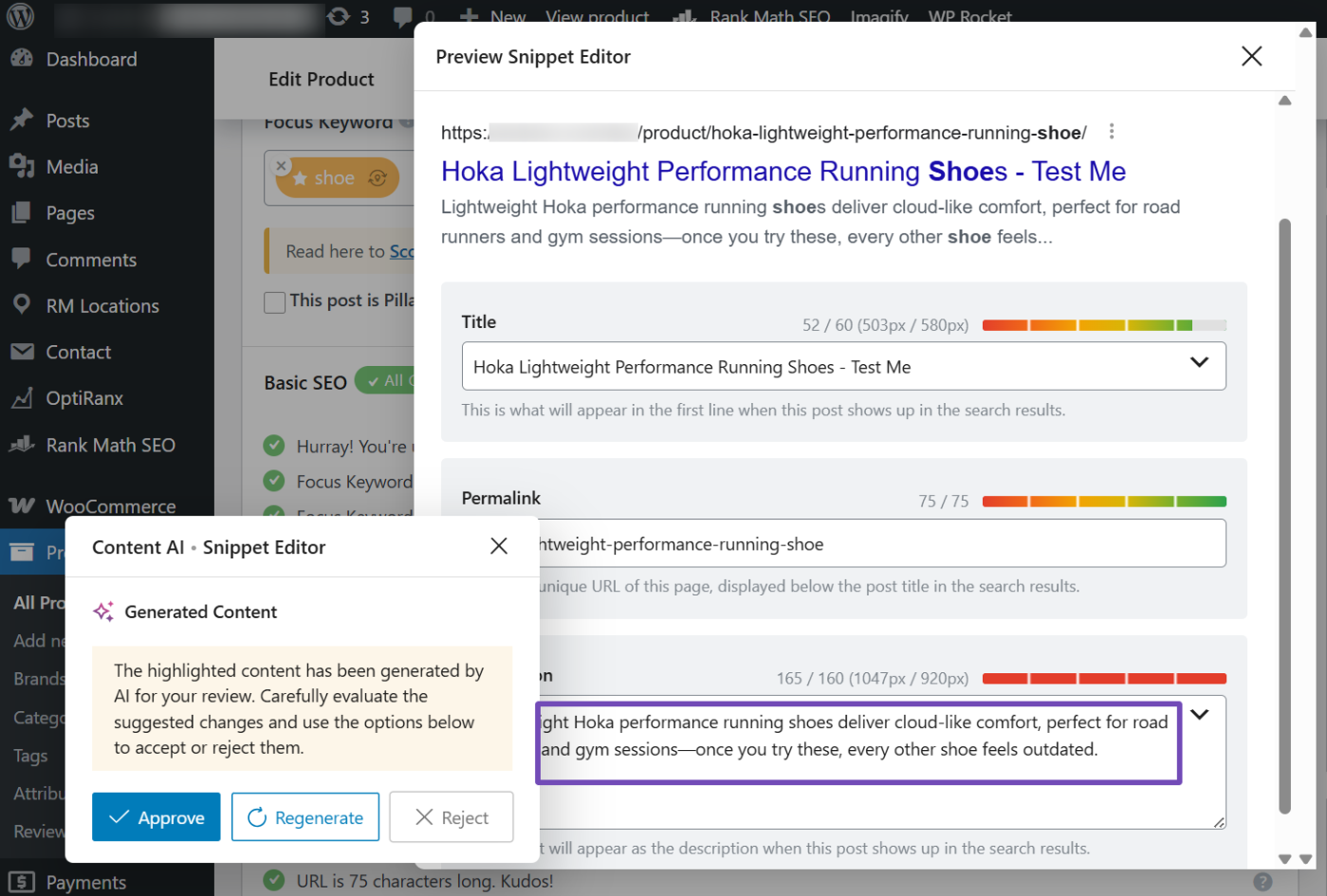The image size is (1327, 896).
Task: Expand the Description field dropdown
Action: [x=1200, y=714]
